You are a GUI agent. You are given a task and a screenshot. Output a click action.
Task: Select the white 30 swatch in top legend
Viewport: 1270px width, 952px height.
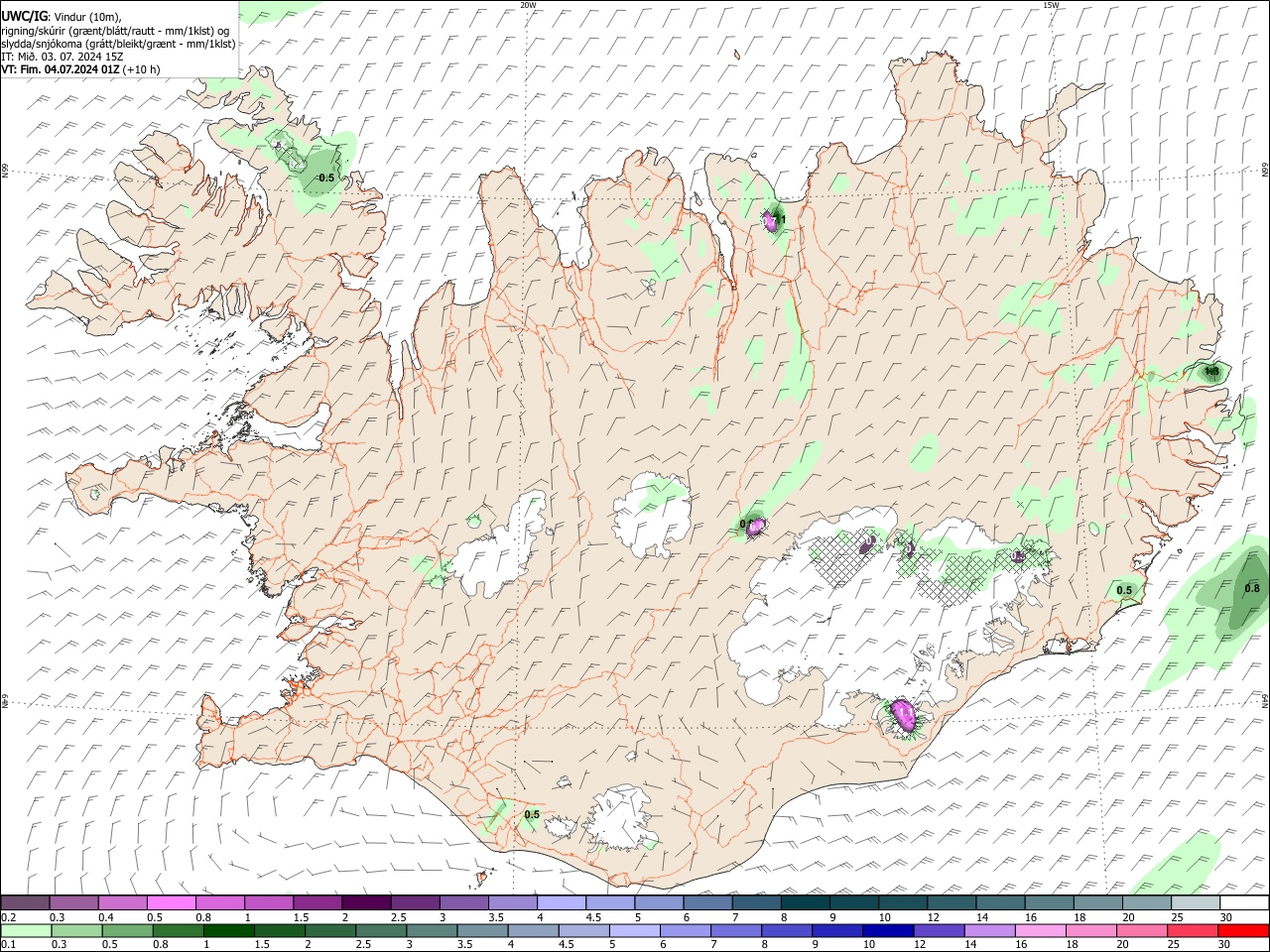click(1244, 902)
